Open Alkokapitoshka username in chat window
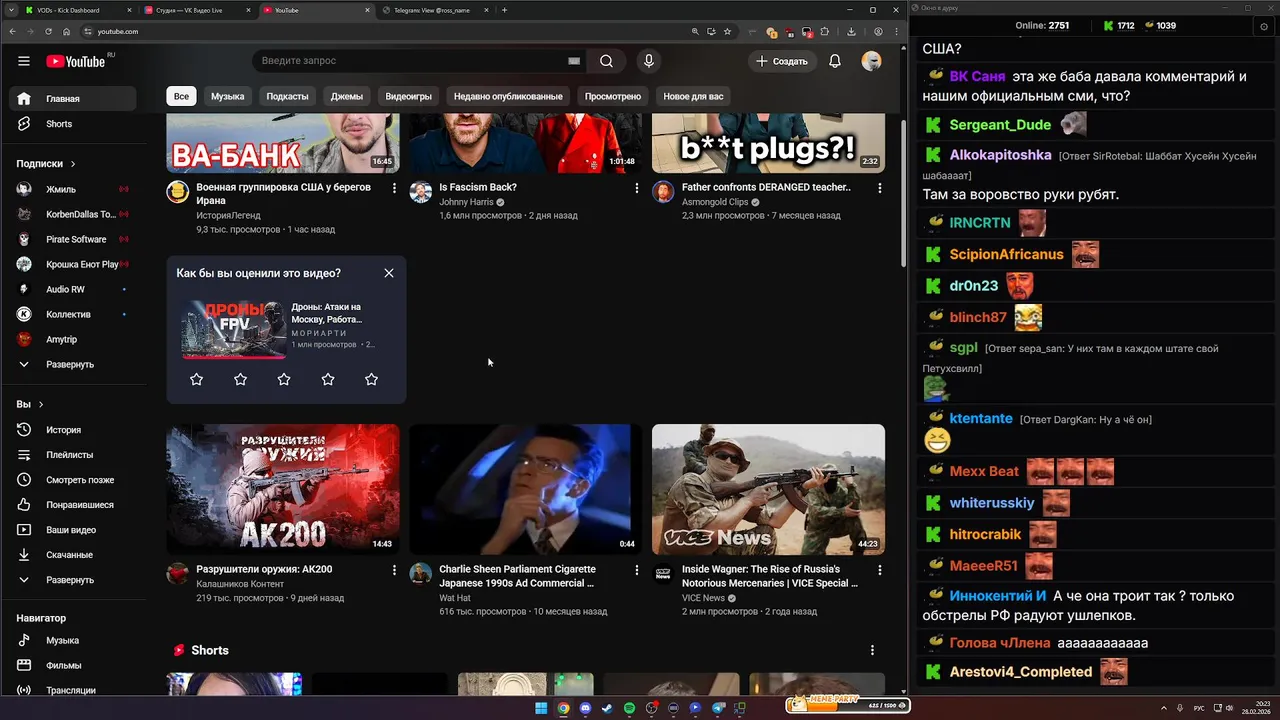The width and height of the screenshot is (1280, 720). 1000,155
